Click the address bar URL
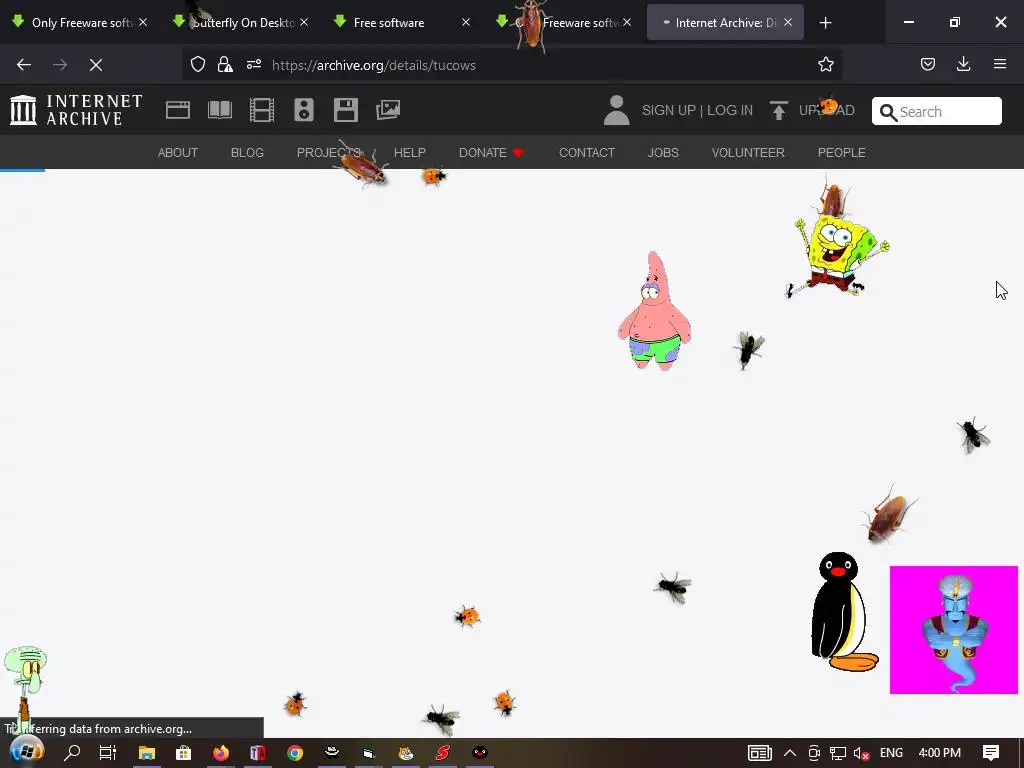 click(374, 65)
